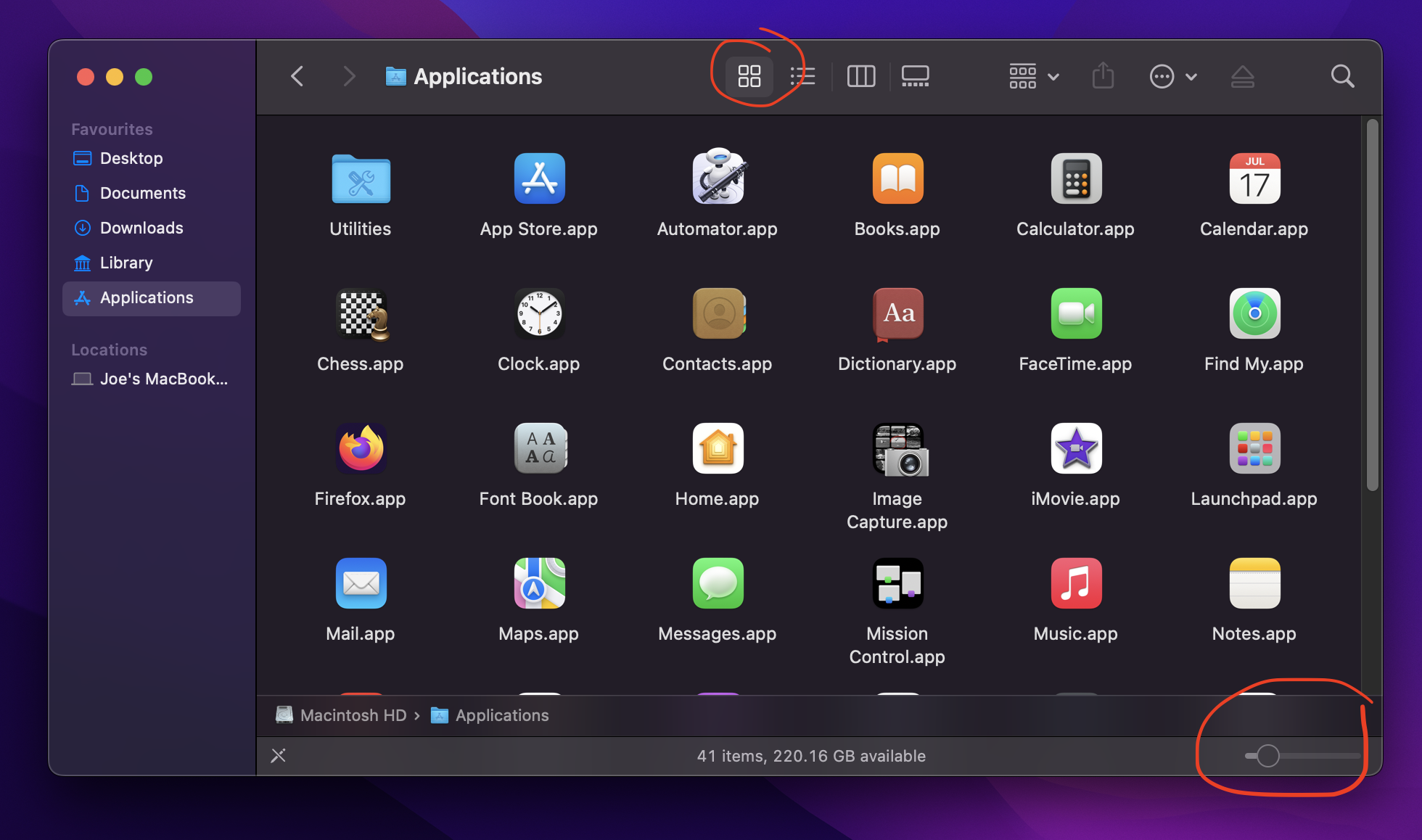Screen dimensions: 1422x840
Task: Click the Share toolbar icon
Action: click(1103, 76)
